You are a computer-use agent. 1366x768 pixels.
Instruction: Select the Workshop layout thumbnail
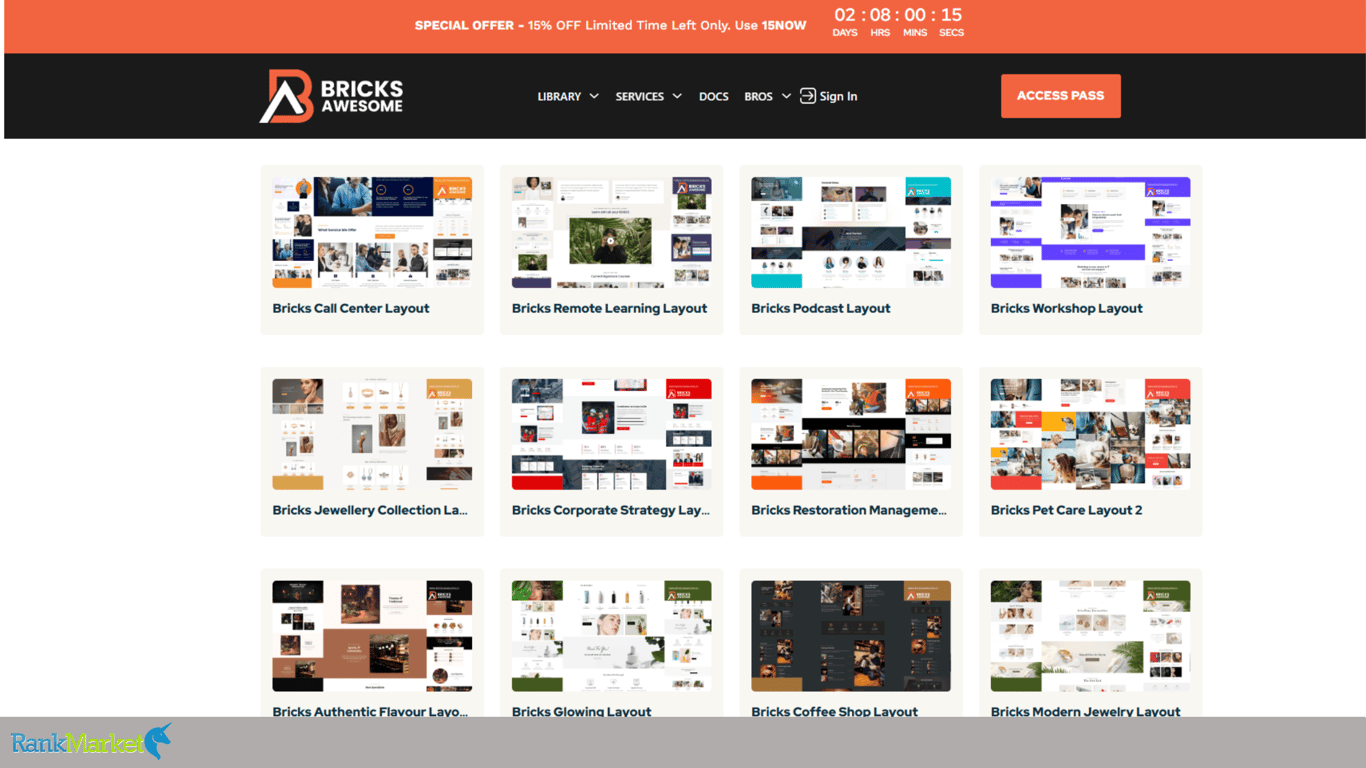tap(1090, 233)
